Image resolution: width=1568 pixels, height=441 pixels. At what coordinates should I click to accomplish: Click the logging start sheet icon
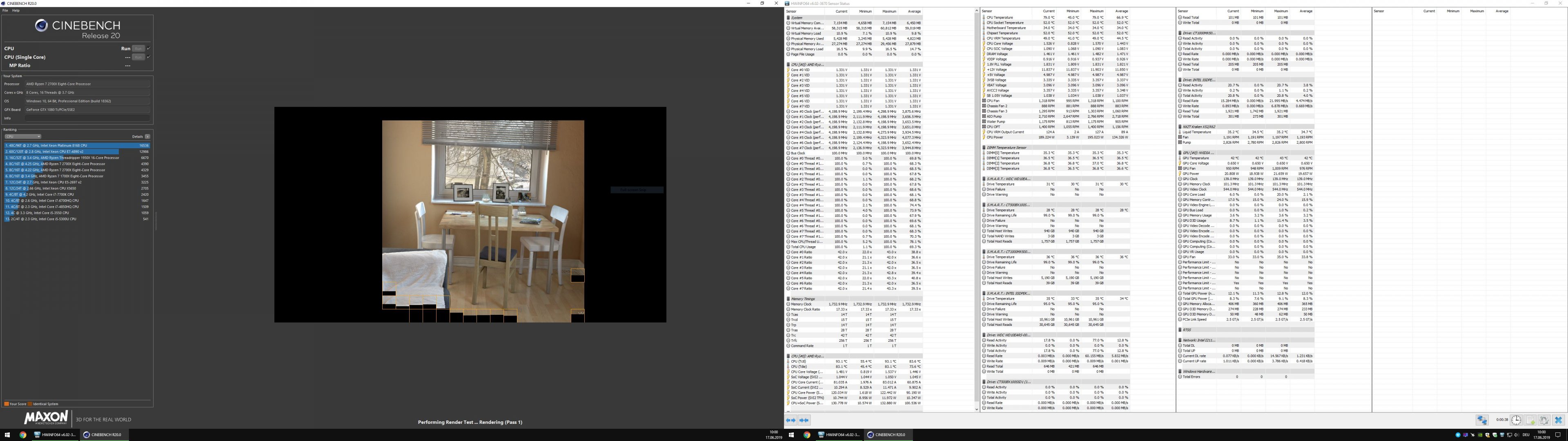tap(1530, 420)
